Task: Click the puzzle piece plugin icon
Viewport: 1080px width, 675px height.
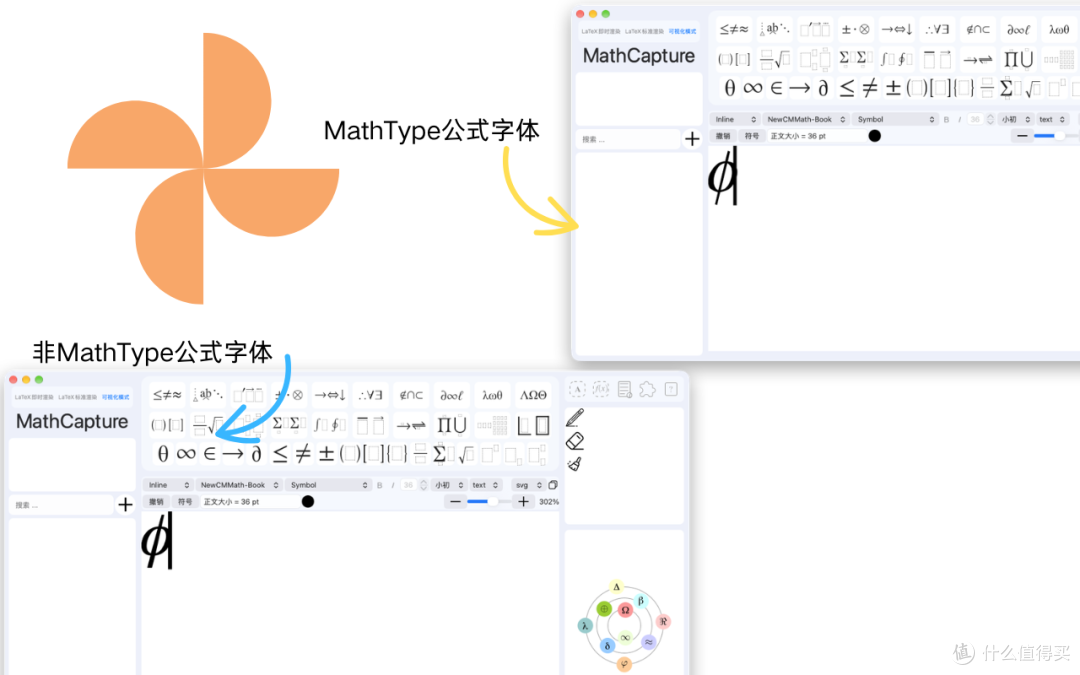Action: pyautogui.click(x=647, y=390)
